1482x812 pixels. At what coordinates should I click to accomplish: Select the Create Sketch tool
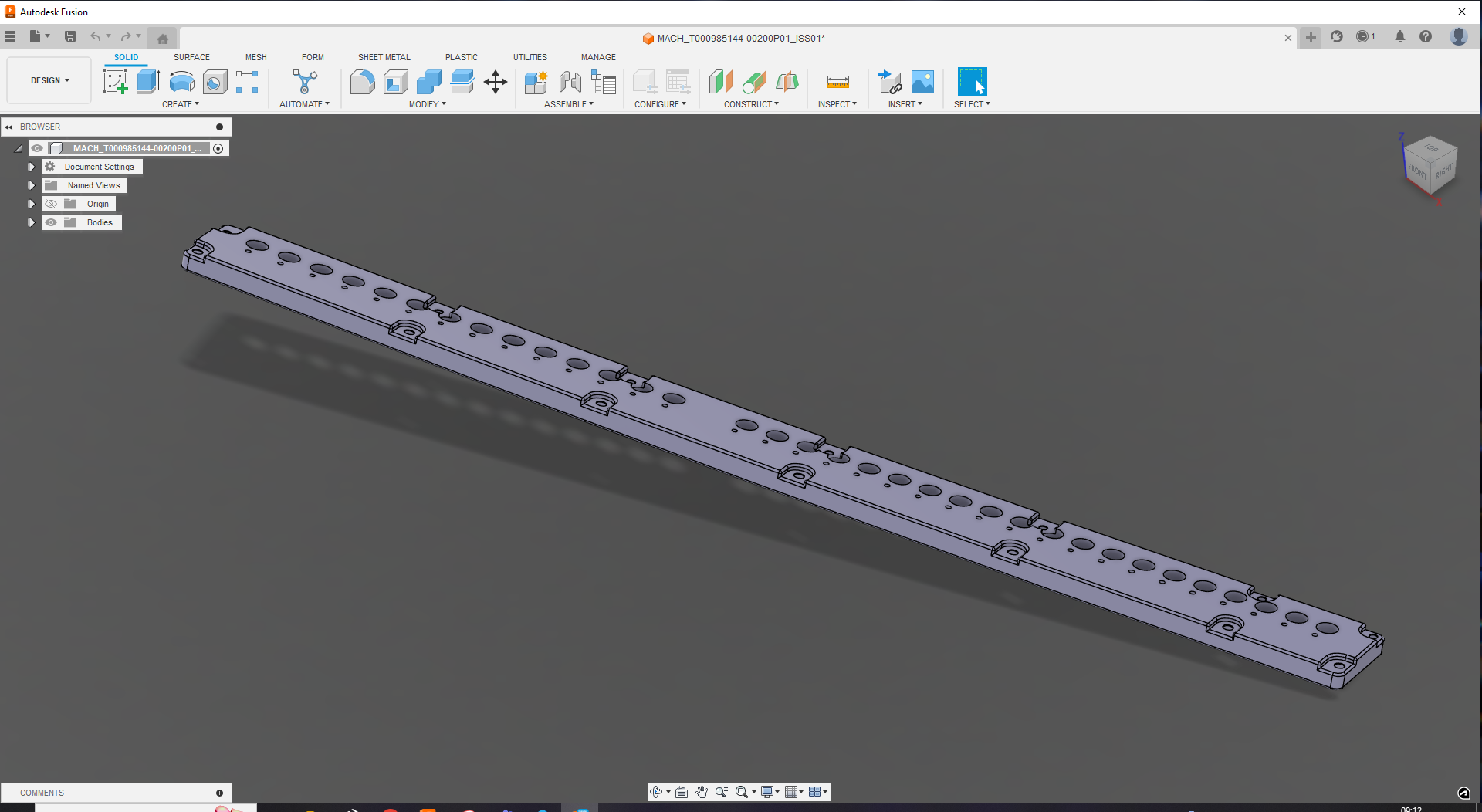(x=116, y=81)
